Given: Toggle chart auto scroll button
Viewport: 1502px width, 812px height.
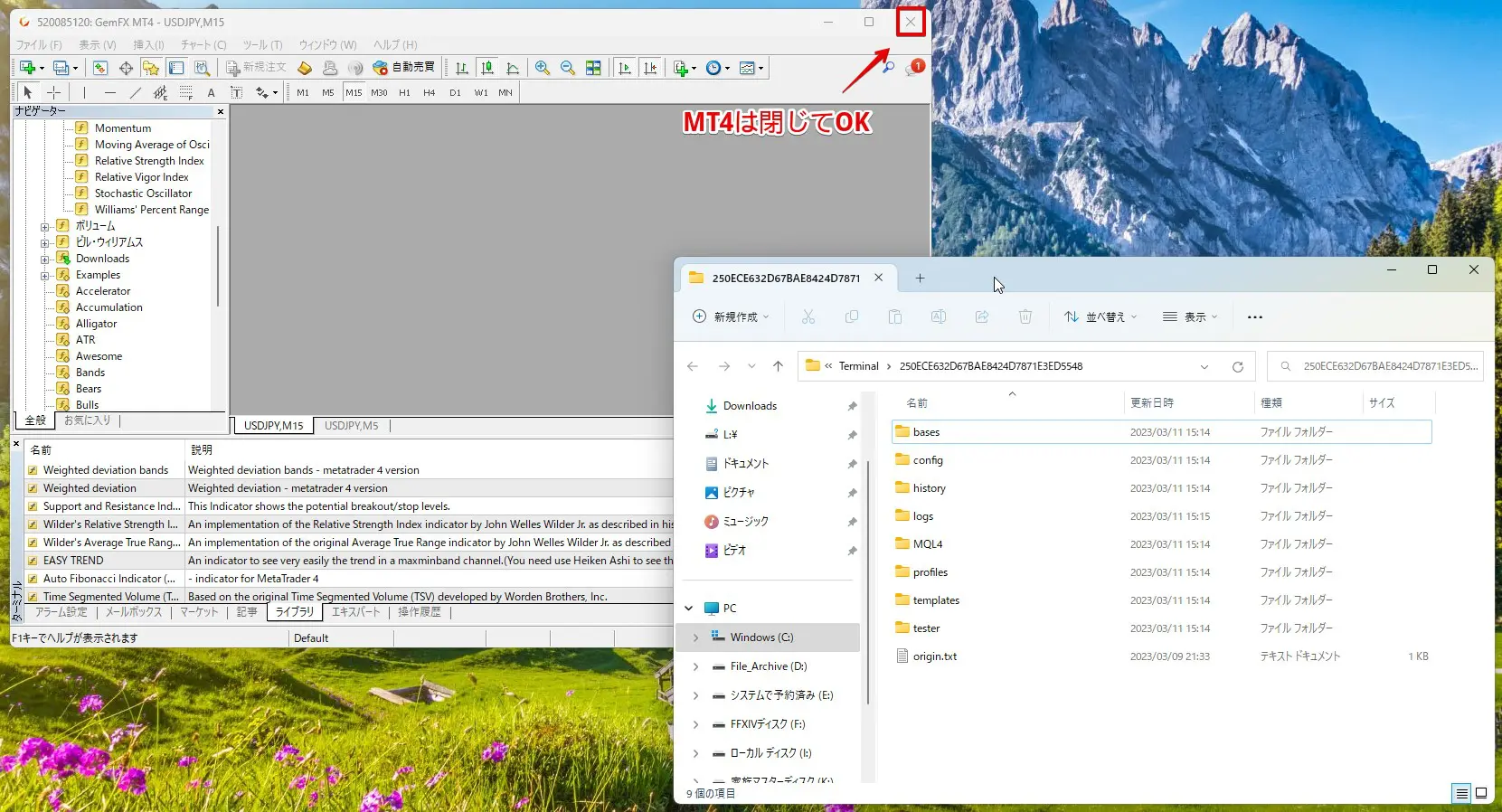Looking at the screenshot, I should click(x=625, y=68).
